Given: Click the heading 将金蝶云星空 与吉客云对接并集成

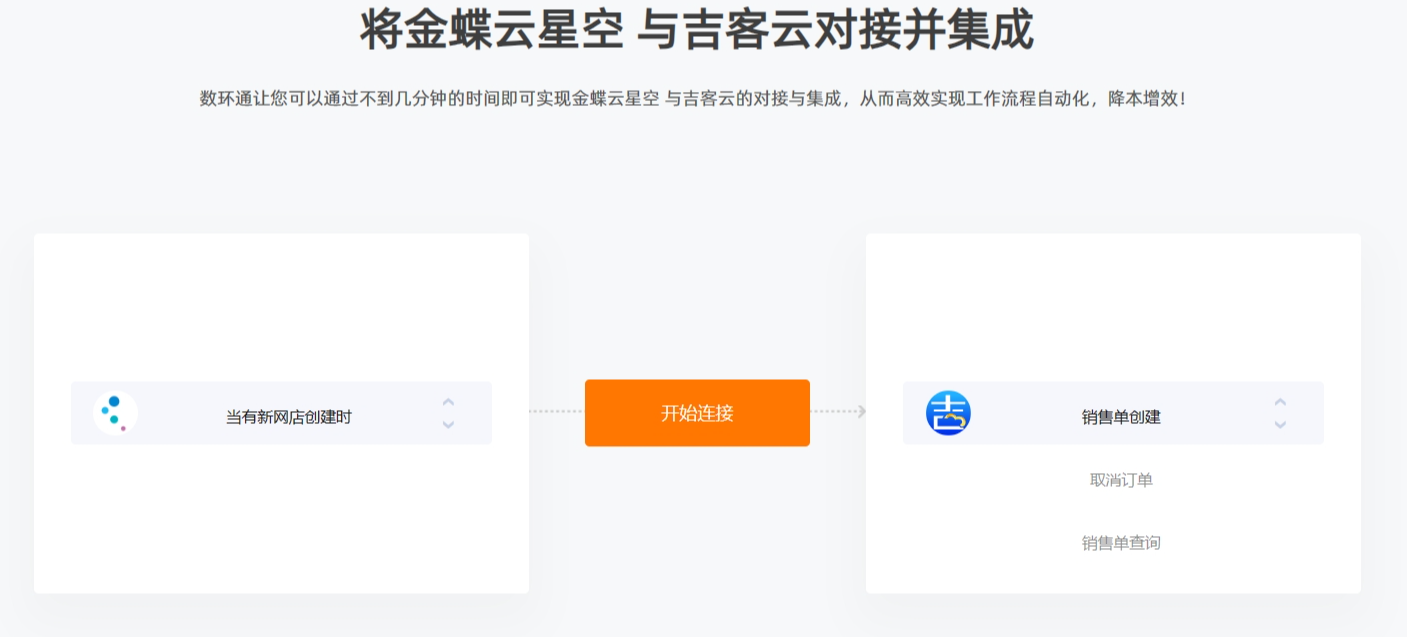Looking at the screenshot, I should (697, 30).
